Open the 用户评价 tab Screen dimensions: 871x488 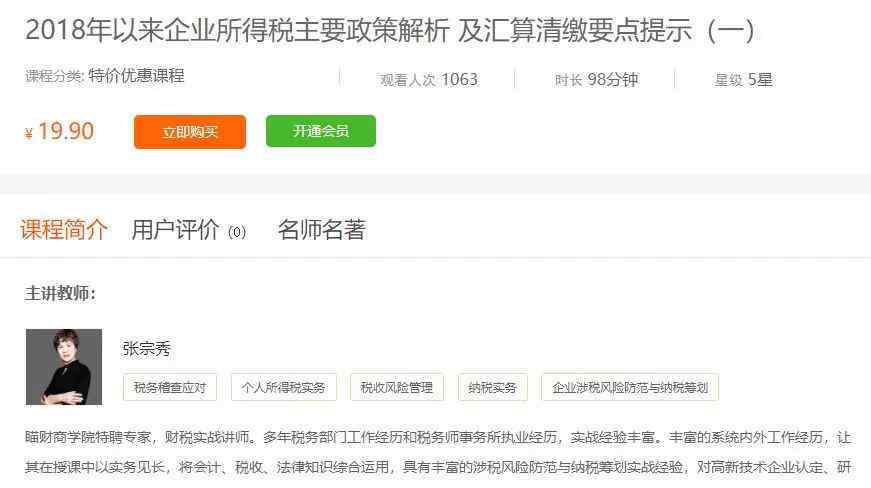[176, 229]
